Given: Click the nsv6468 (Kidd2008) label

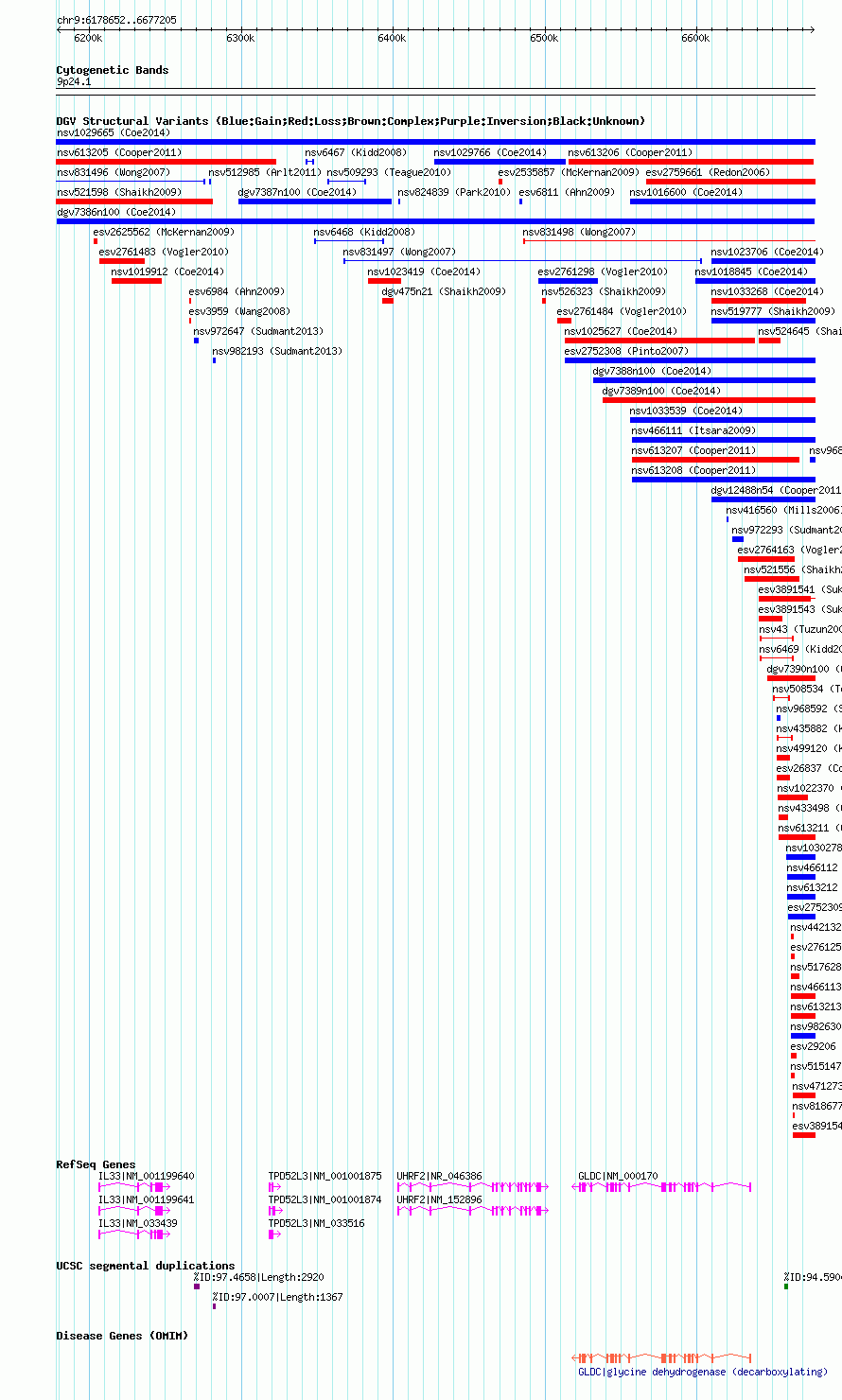Looking at the screenshot, I should (x=365, y=232).
